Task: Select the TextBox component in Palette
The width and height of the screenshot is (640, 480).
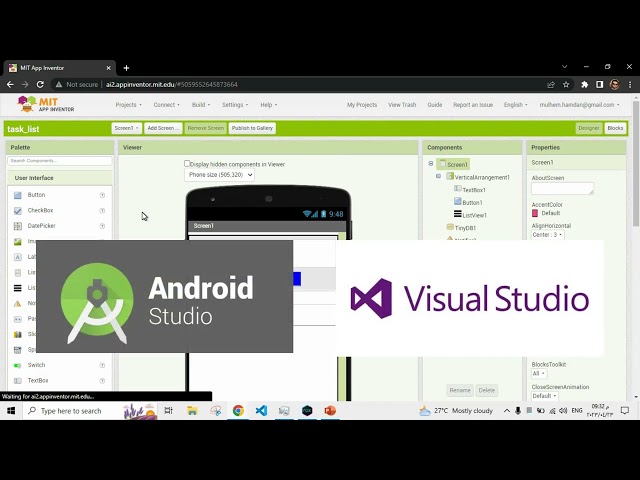Action: pyautogui.click(x=38, y=380)
